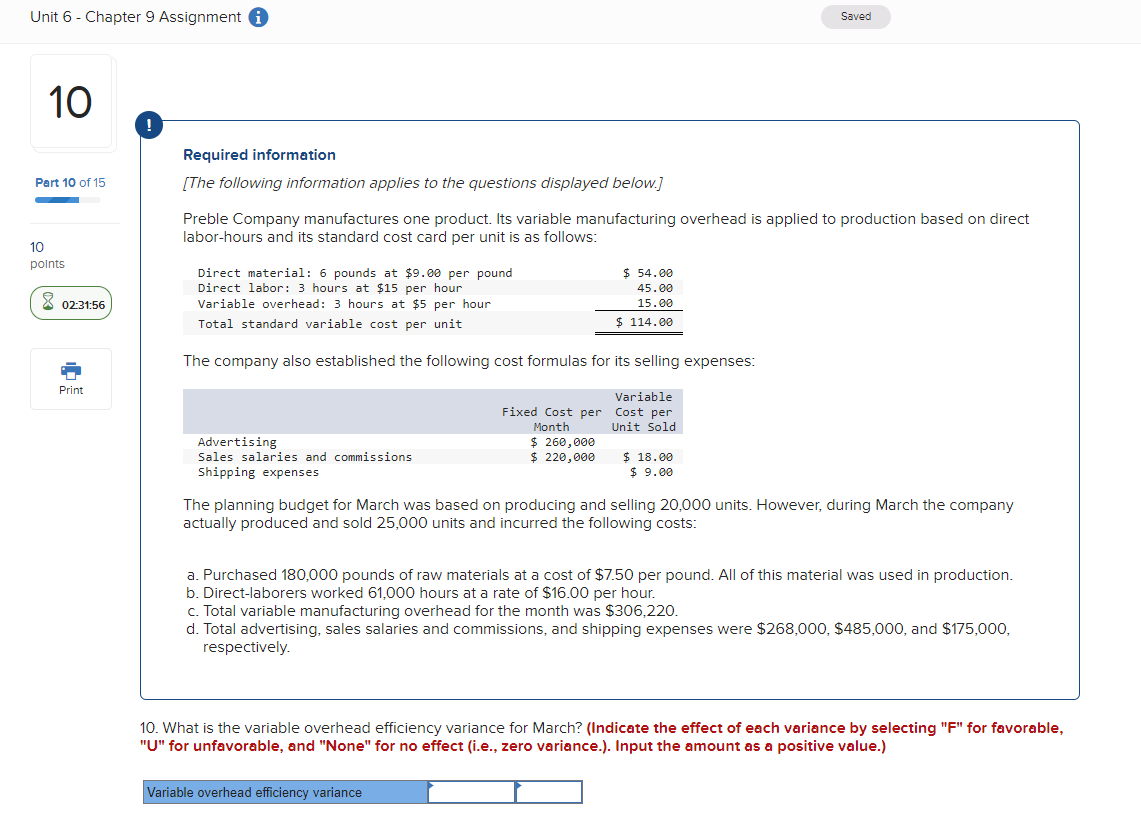Viewport: 1141px width, 838px height.
Task: Click the Variable overhead efficiency variance label
Action: 285,792
